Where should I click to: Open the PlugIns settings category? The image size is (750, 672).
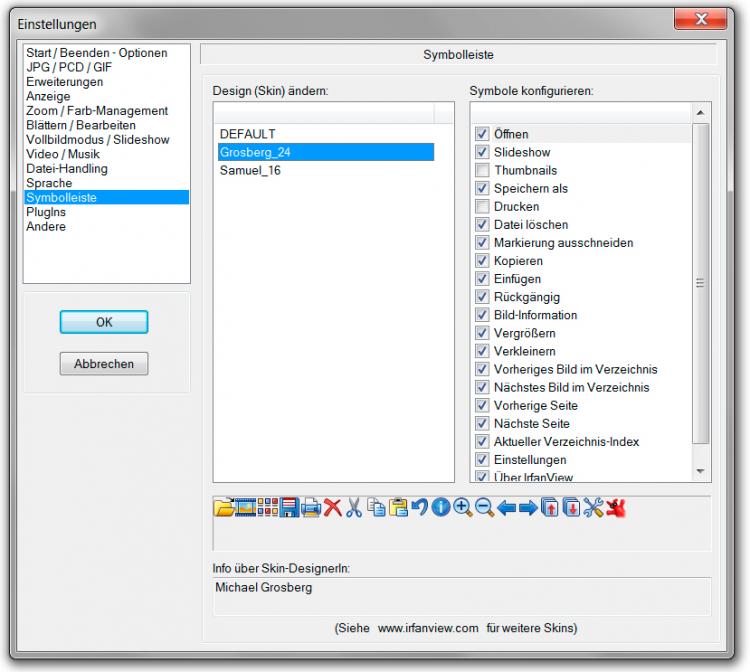pos(46,212)
